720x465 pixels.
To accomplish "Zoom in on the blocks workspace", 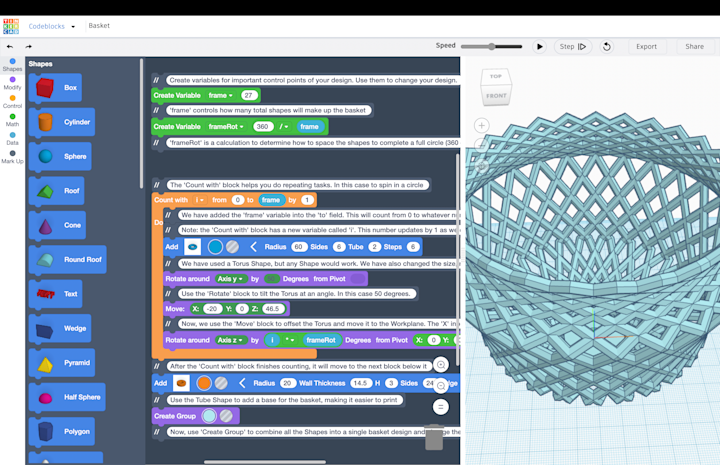I will coord(441,366).
